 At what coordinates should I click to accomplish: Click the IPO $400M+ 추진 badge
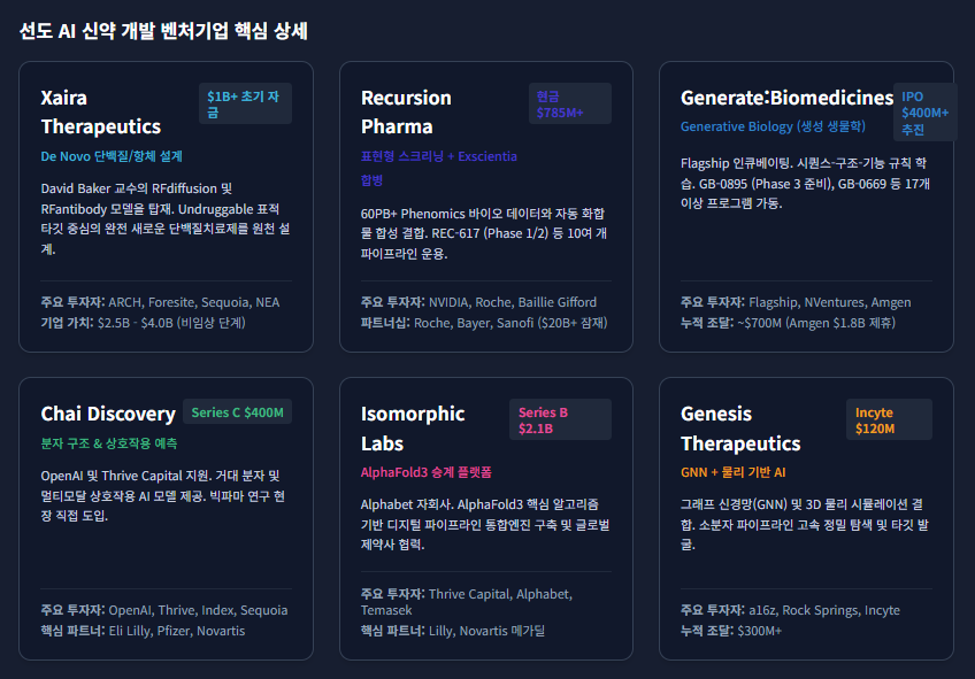pos(925,113)
